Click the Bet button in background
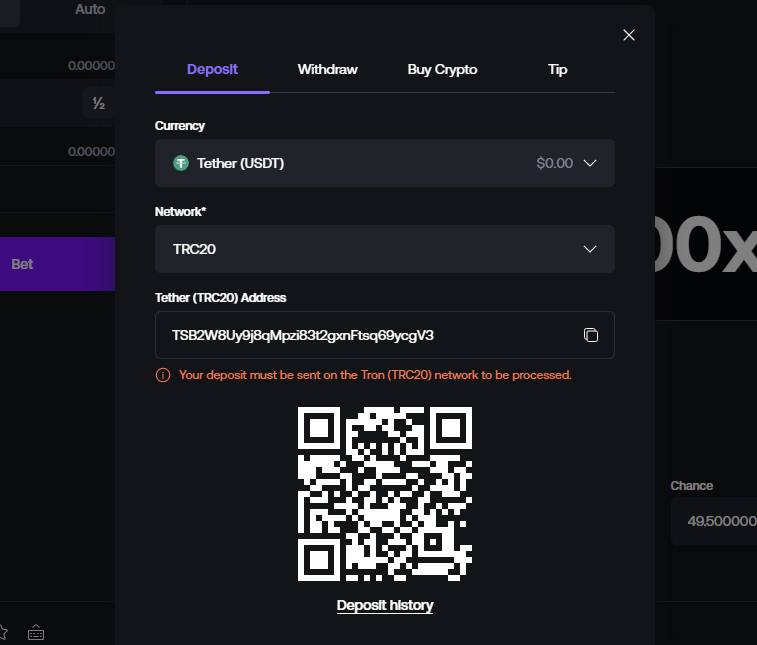 click(57, 264)
